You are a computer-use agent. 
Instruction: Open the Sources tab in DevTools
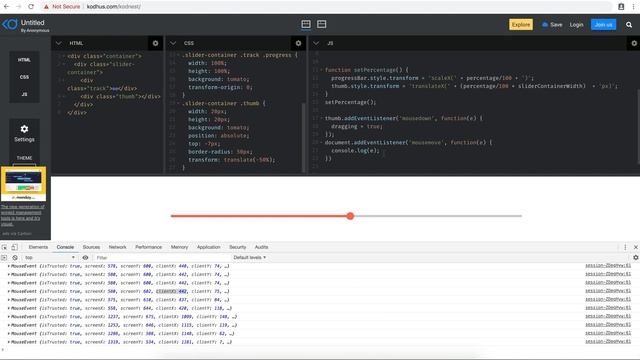(x=91, y=247)
